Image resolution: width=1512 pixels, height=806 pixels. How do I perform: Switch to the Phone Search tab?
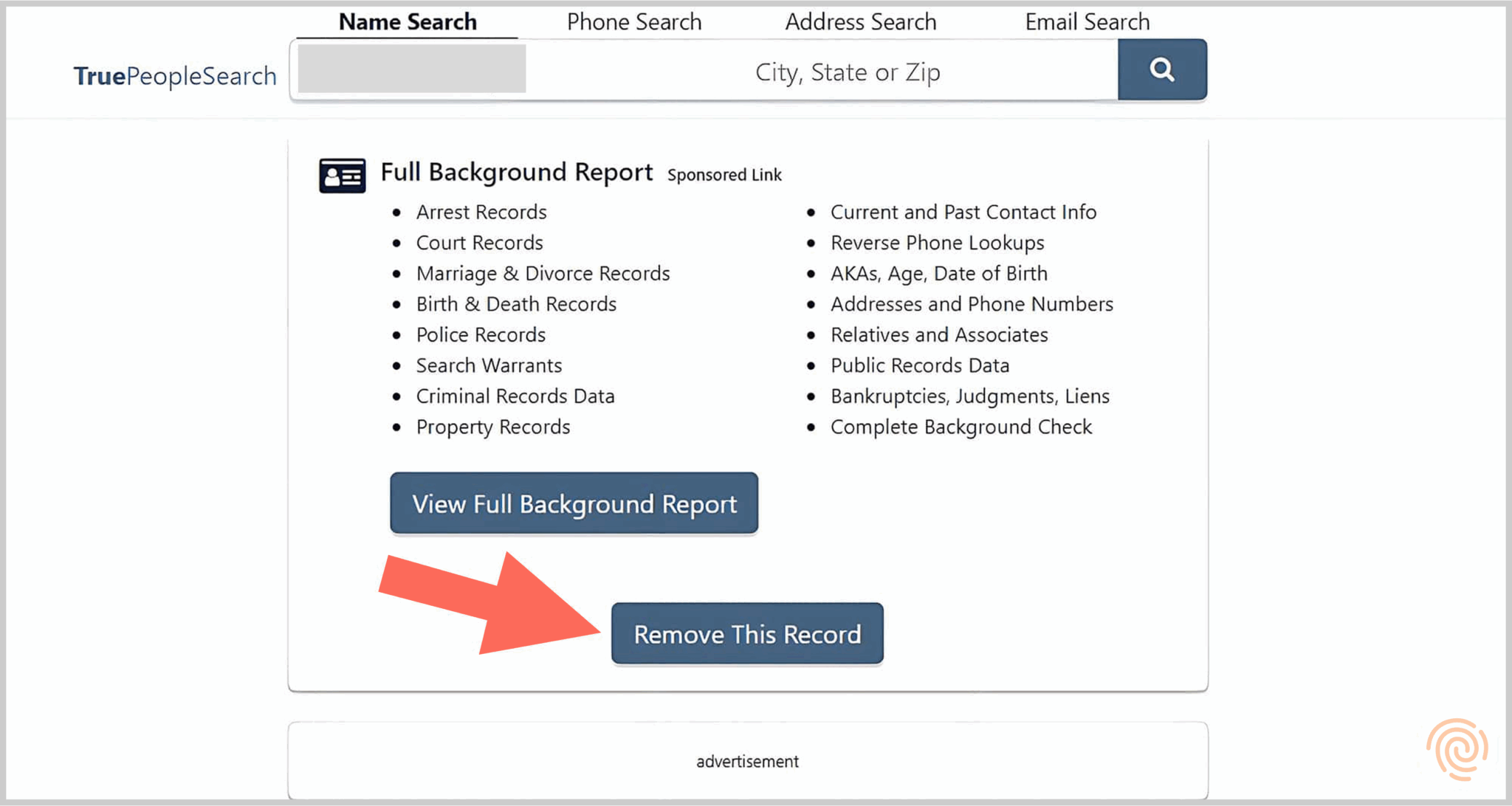tap(633, 21)
